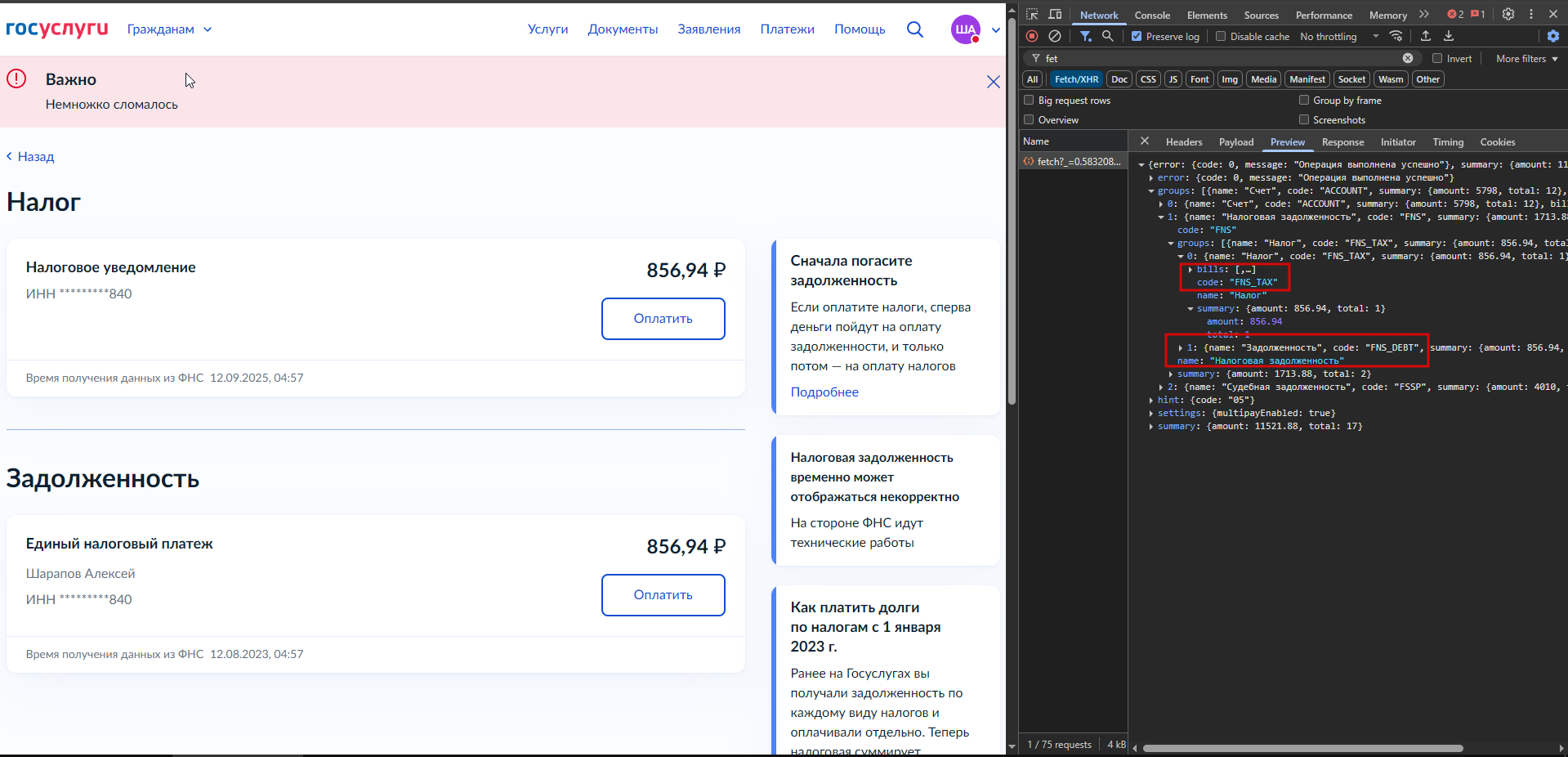Focus the network filter input field

tap(1221, 58)
